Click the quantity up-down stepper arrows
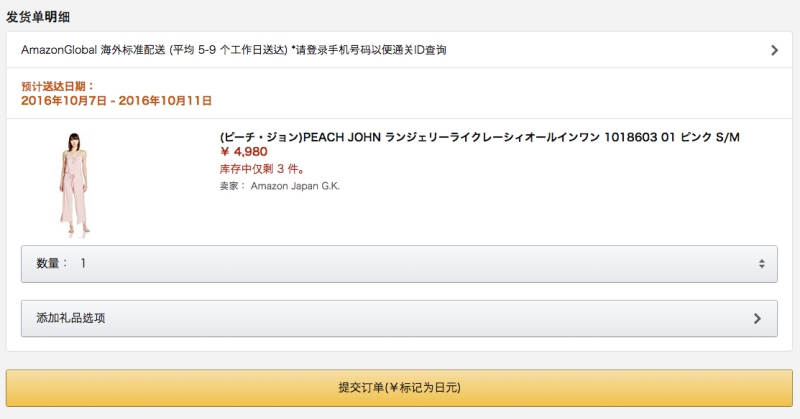 (x=761, y=264)
